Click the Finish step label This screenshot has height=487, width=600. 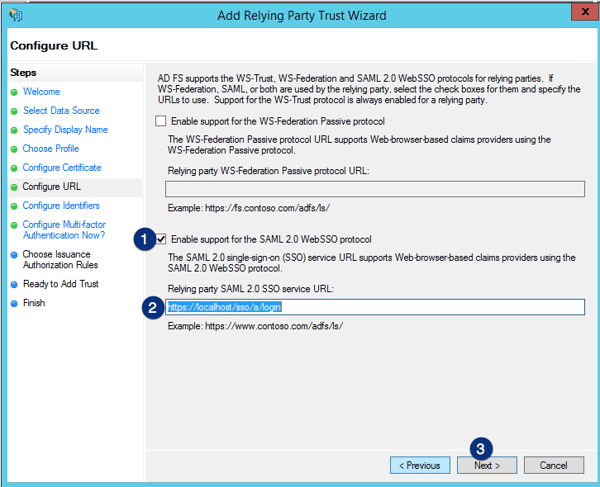tap(34, 303)
